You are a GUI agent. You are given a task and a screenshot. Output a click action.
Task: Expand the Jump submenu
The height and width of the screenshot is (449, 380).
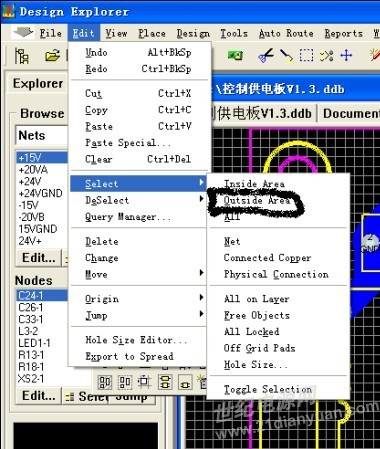[x=138, y=315]
